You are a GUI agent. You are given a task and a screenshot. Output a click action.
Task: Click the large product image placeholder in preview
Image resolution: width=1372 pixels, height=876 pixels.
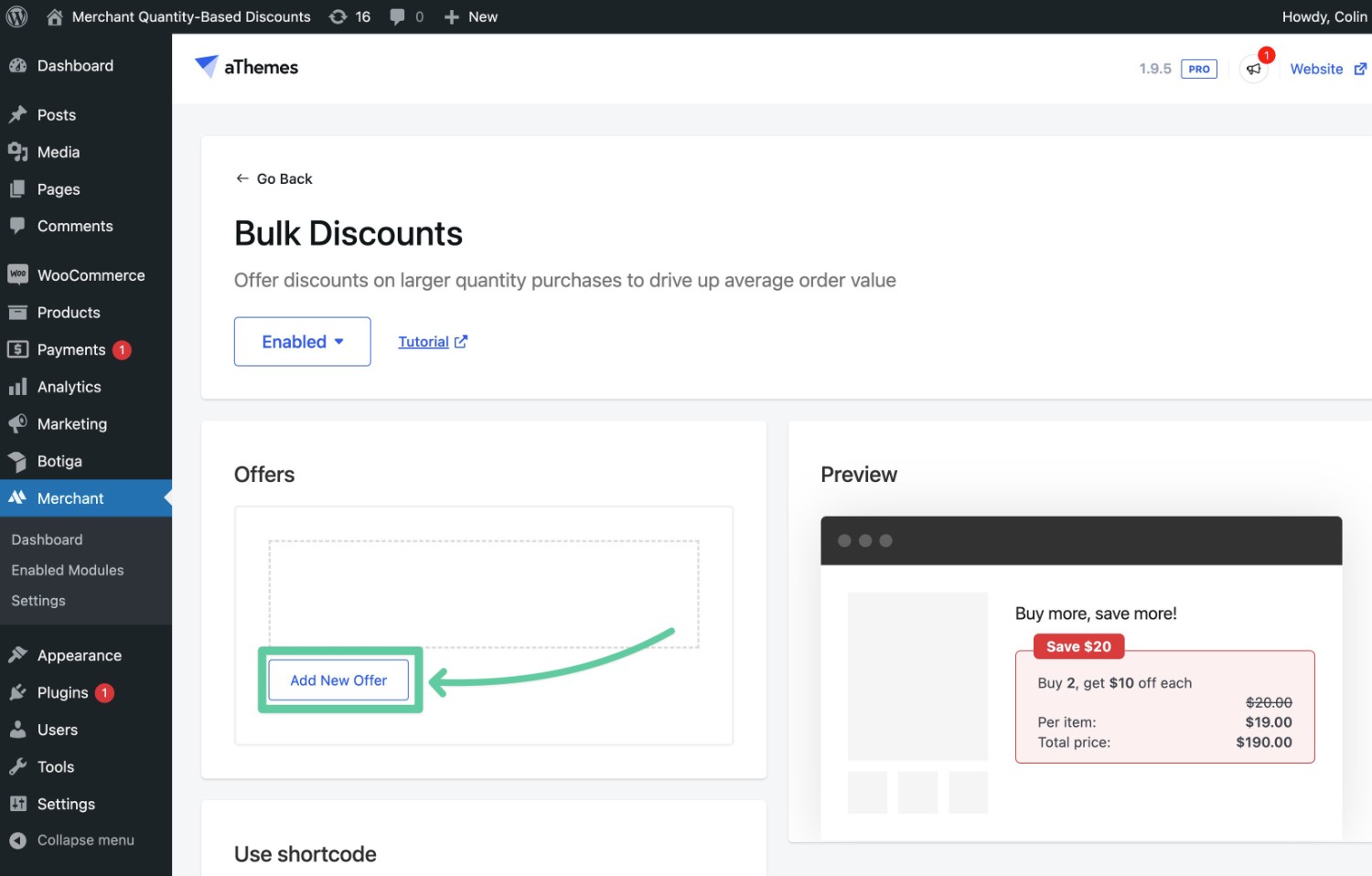click(x=917, y=677)
